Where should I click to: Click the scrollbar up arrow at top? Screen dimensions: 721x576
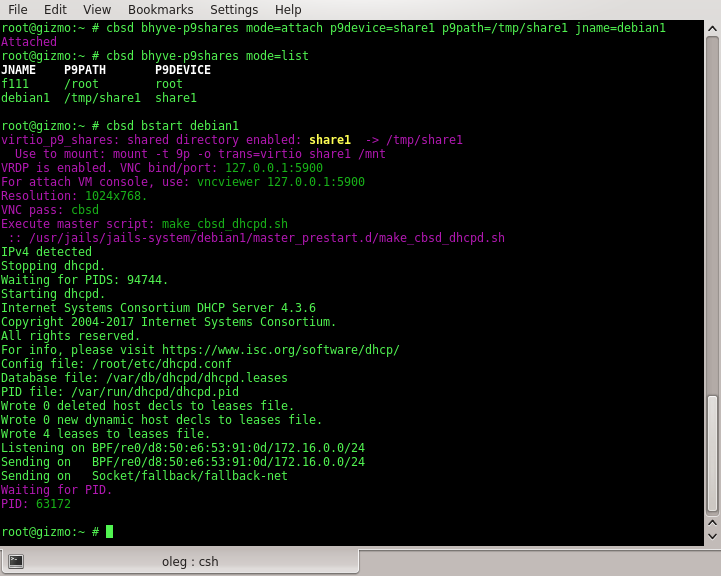[712, 28]
